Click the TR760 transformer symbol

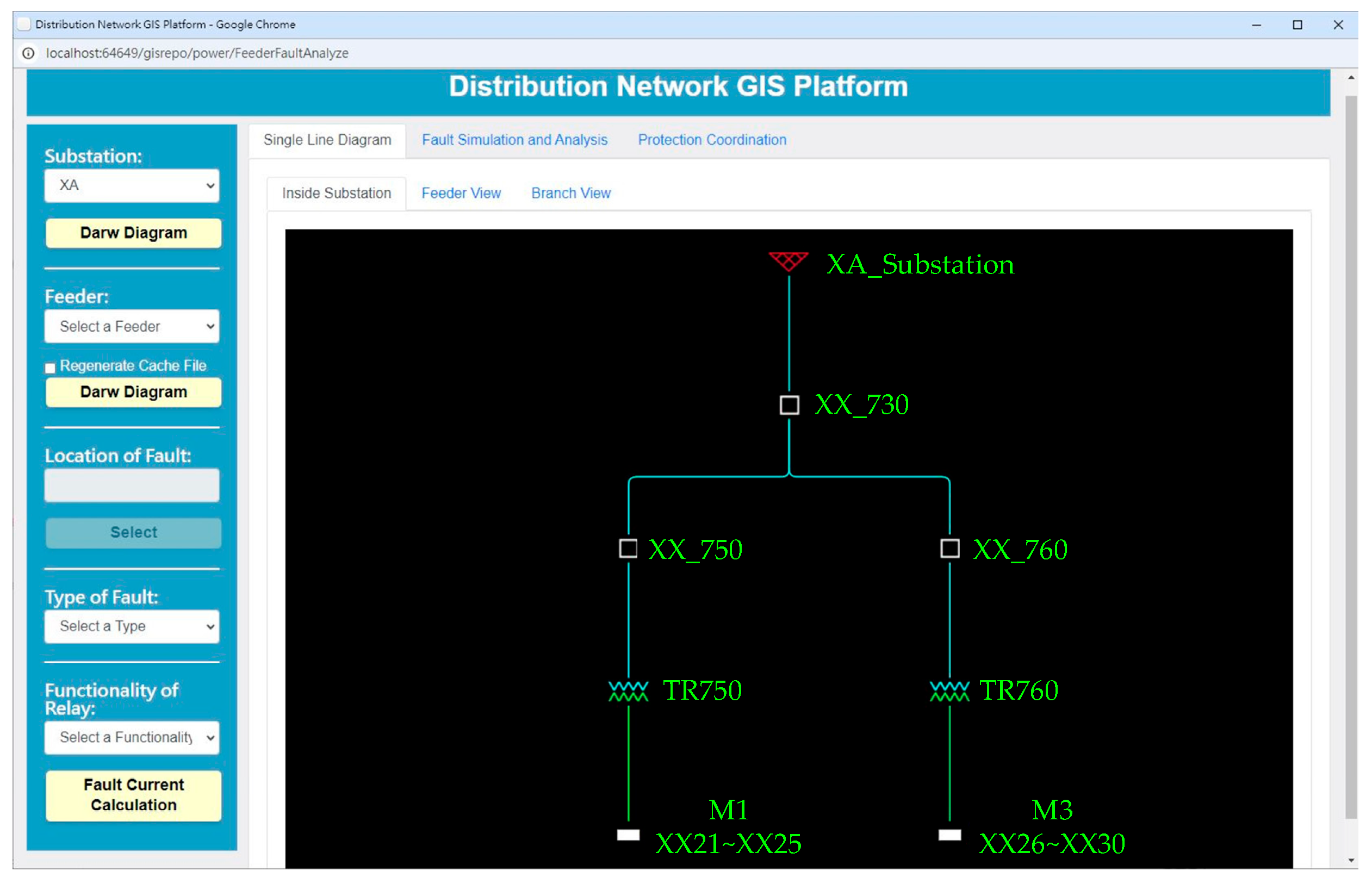[x=950, y=691]
